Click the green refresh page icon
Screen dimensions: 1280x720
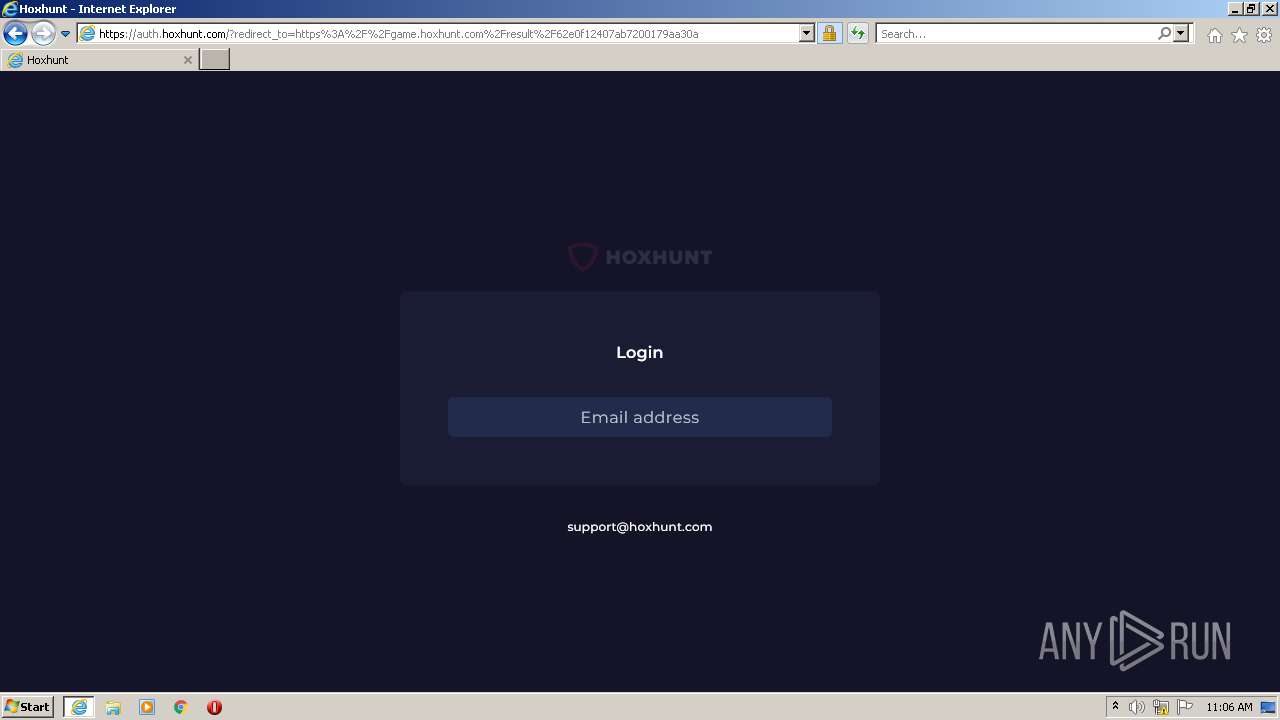858,34
